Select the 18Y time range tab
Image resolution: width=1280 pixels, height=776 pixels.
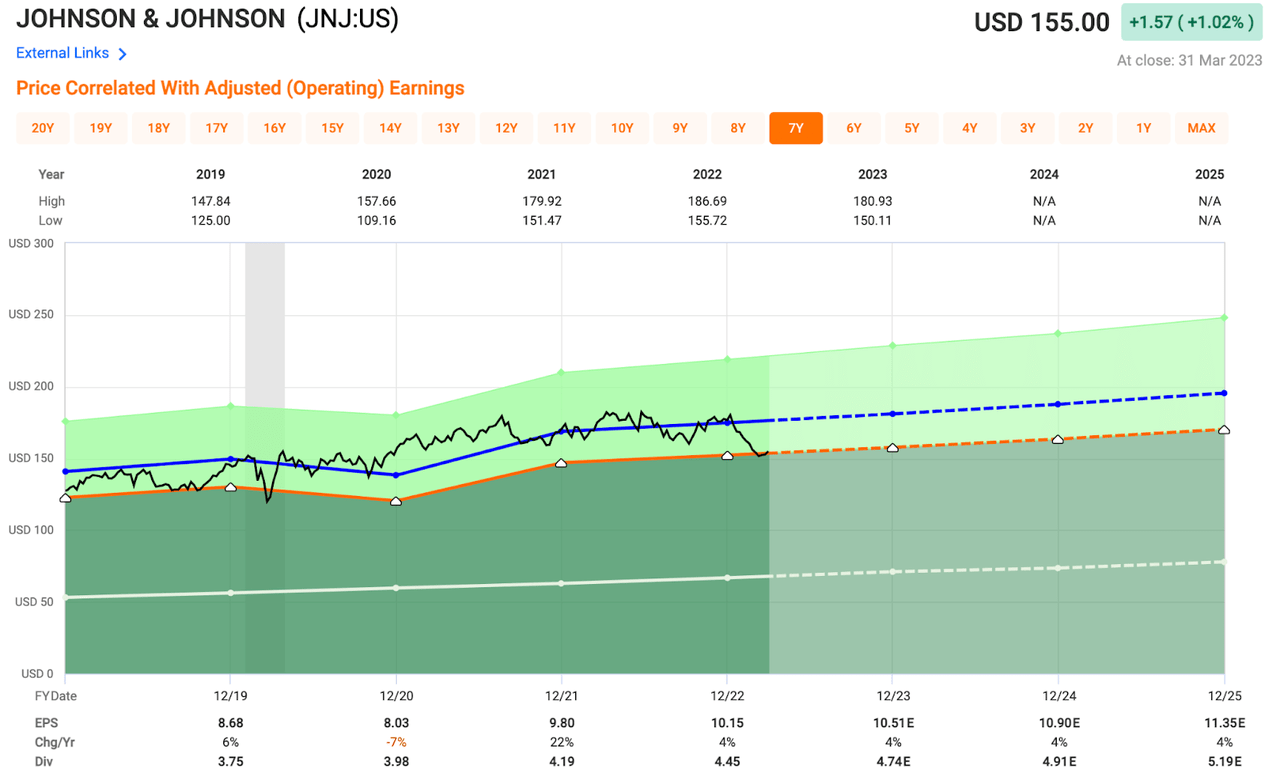pyautogui.click(x=159, y=128)
